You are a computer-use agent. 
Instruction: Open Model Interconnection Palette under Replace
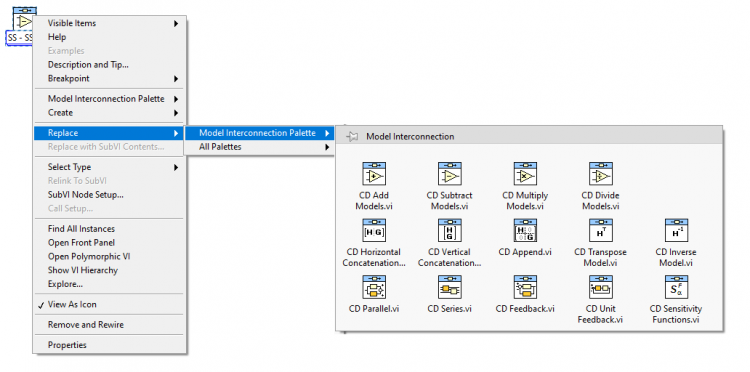point(259,133)
